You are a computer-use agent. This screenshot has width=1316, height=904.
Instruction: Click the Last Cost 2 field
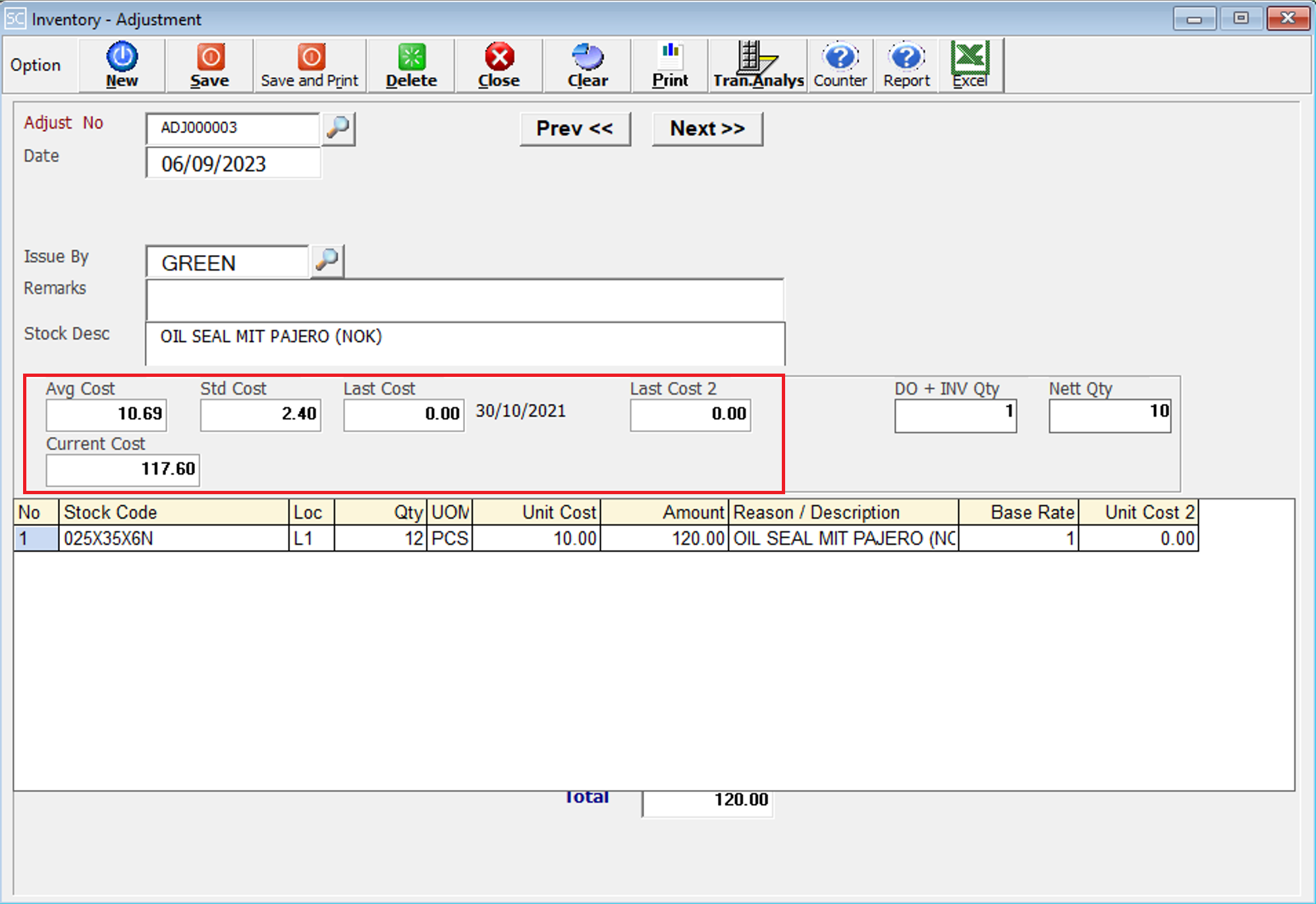[x=690, y=414]
